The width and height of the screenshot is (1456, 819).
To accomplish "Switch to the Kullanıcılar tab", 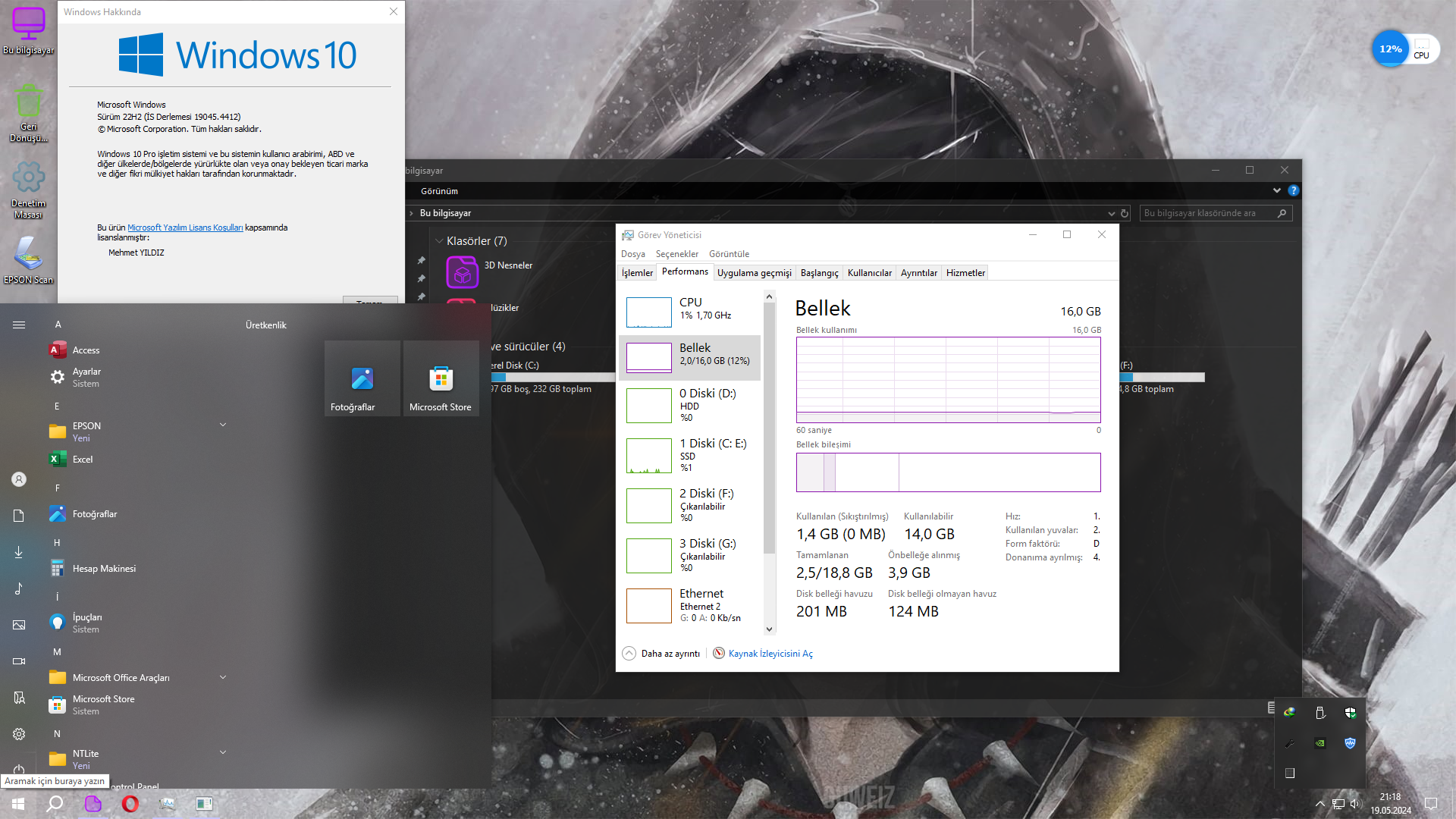I will coord(870,273).
